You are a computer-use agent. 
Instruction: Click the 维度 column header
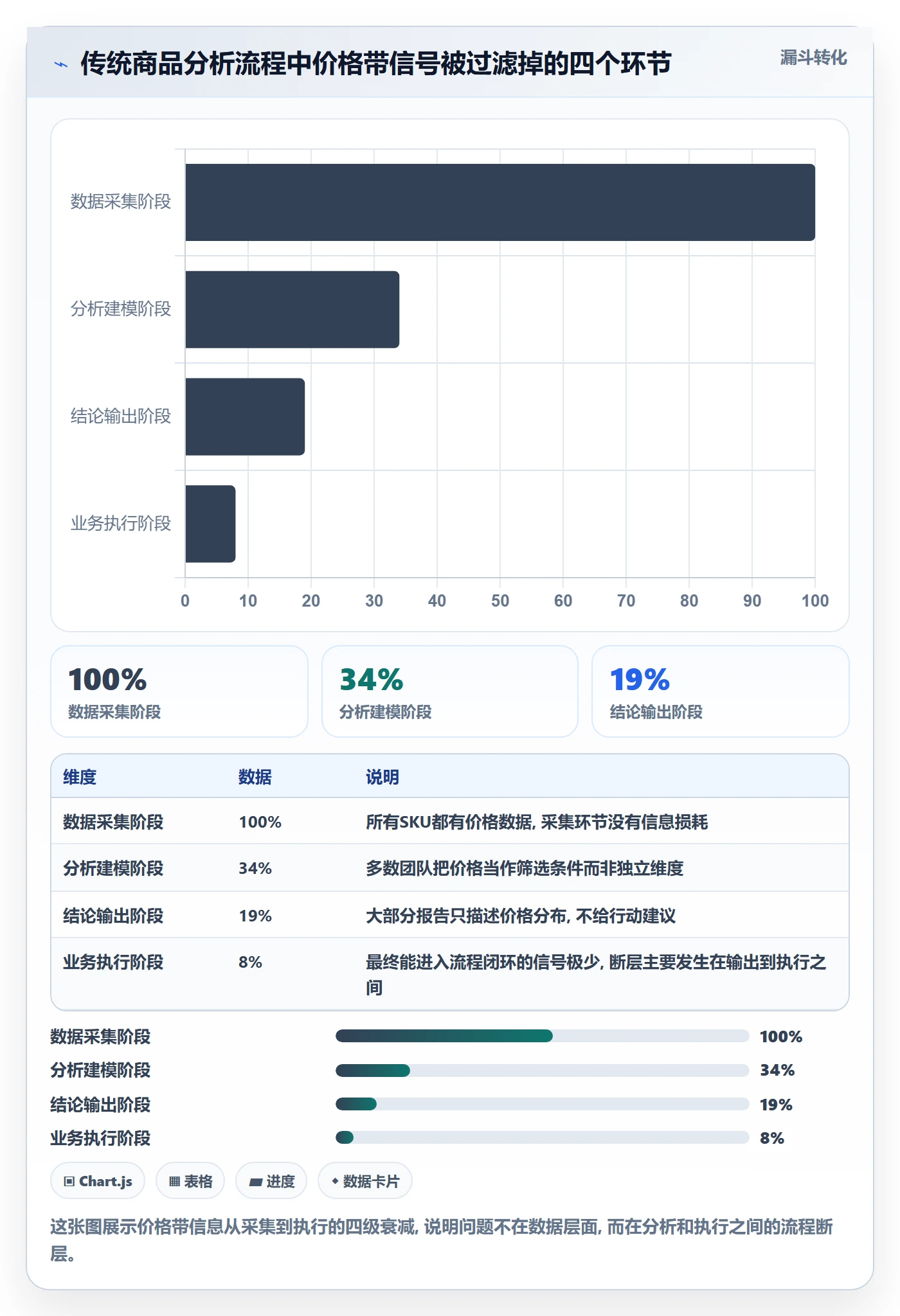[80, 777]
